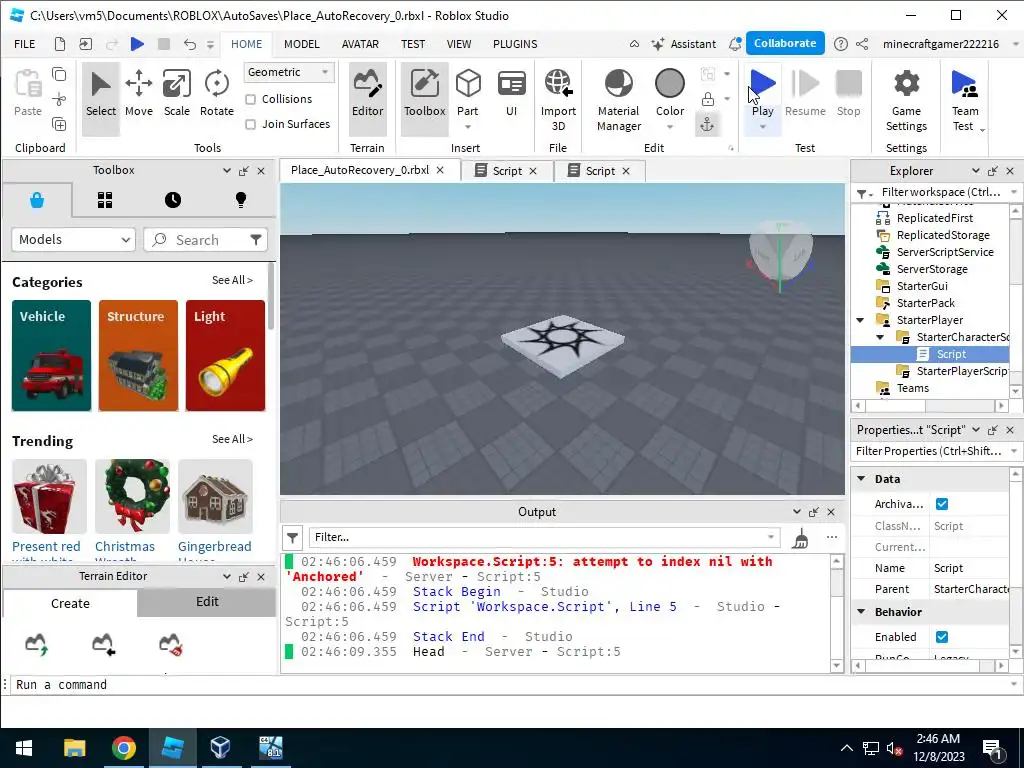Click See All next to Categories
Image resolution: width=1024 pixels, height=768 pixels.
[x=232, y=280]
